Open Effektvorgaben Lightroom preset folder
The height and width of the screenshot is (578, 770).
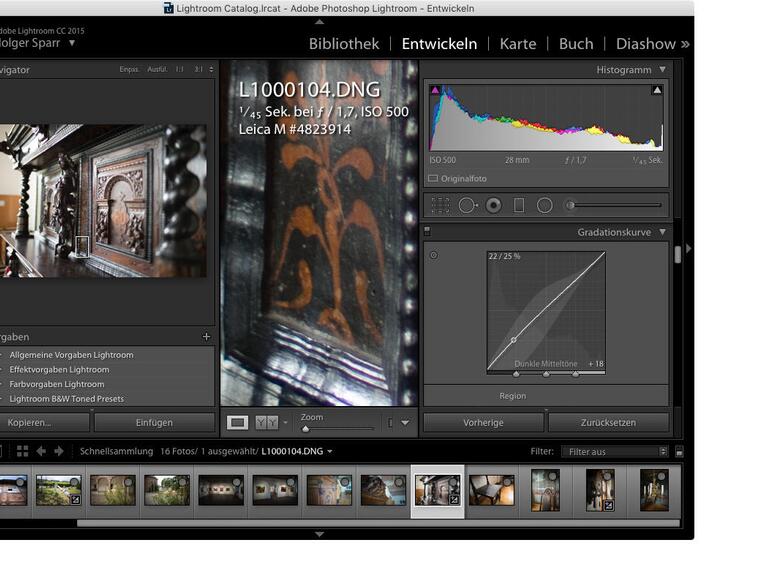pos(59,369)
